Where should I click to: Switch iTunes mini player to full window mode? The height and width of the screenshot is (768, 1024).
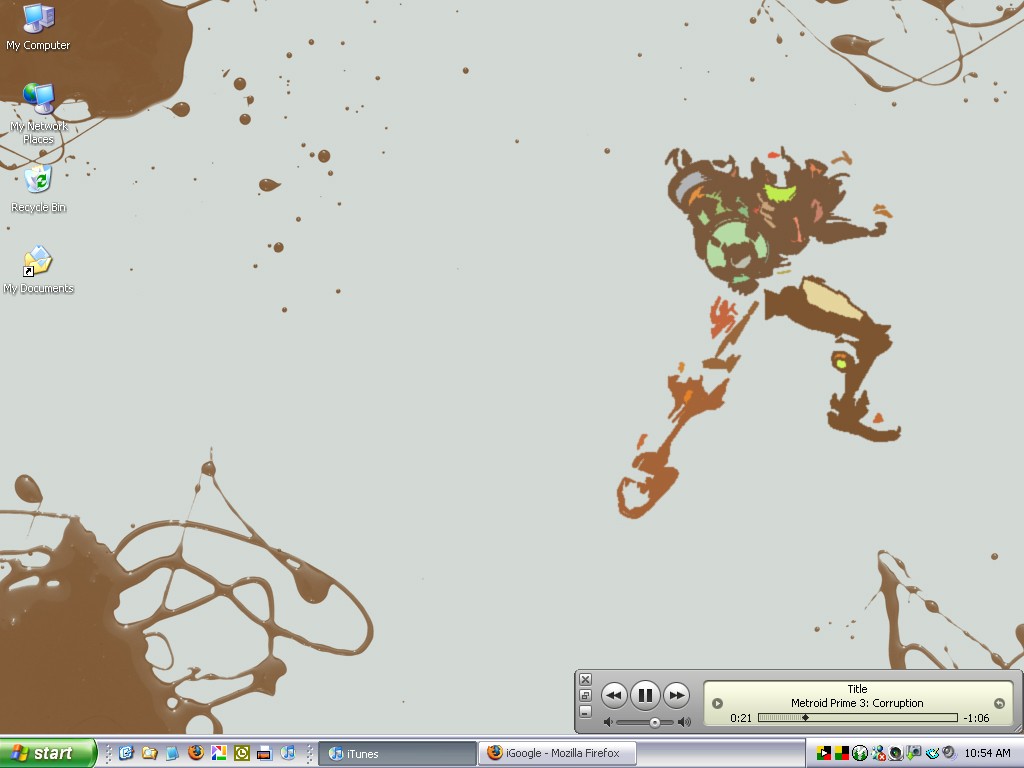point(585,694)
